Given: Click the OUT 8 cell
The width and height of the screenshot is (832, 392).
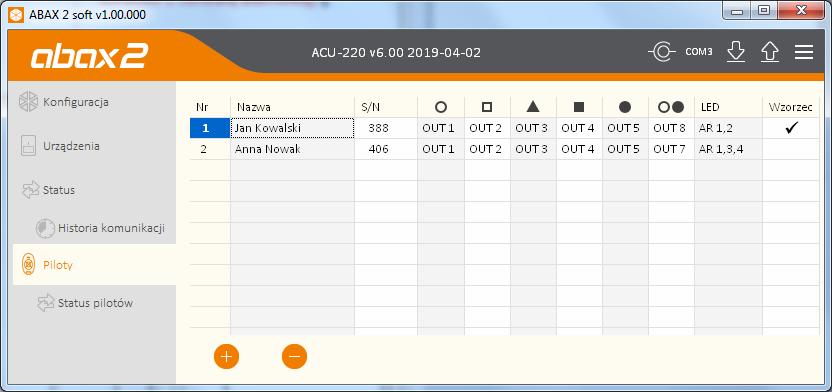Looking at the screenshot, I should tap(671, 128).
